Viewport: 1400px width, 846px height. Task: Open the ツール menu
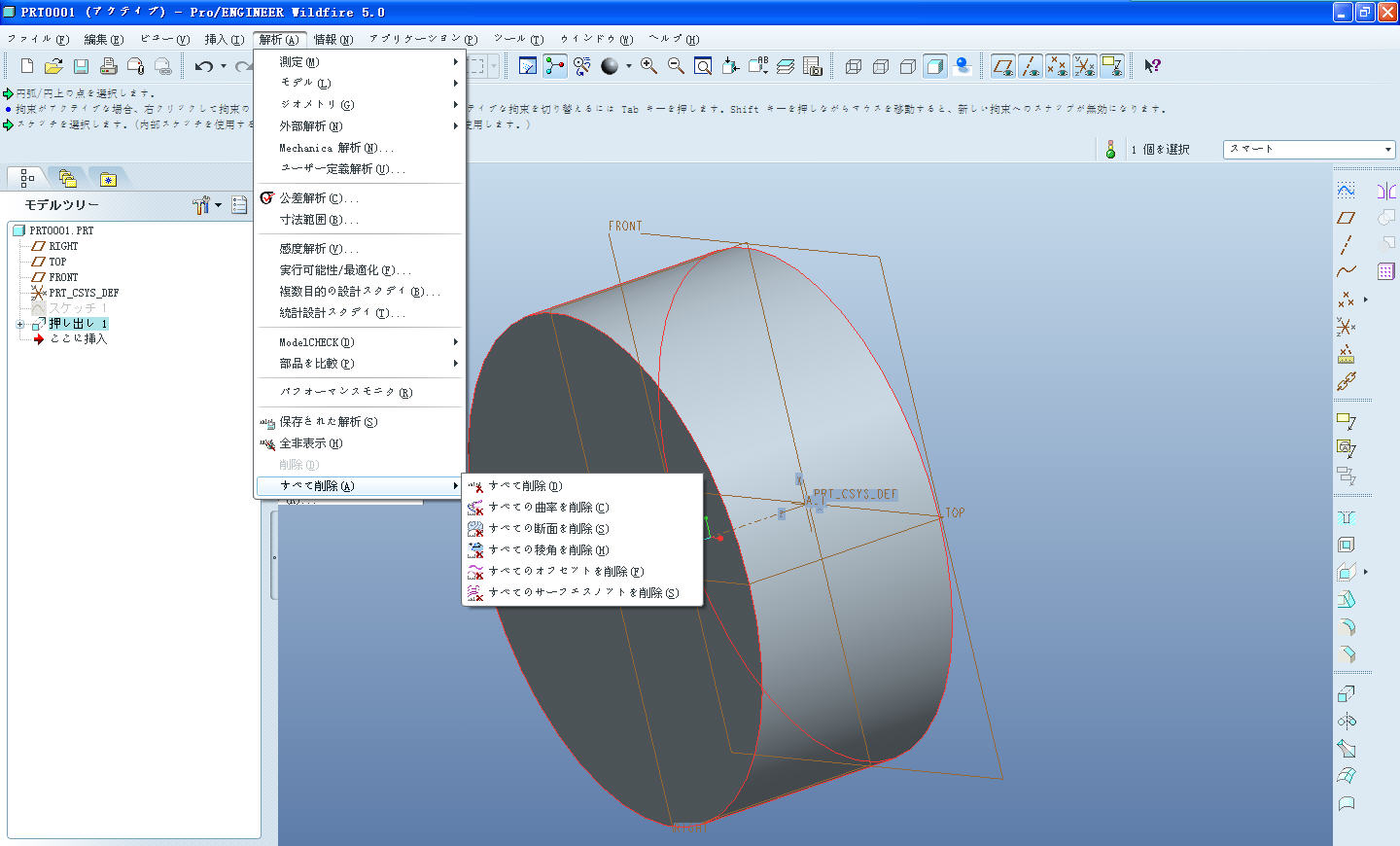click(518, 40)
